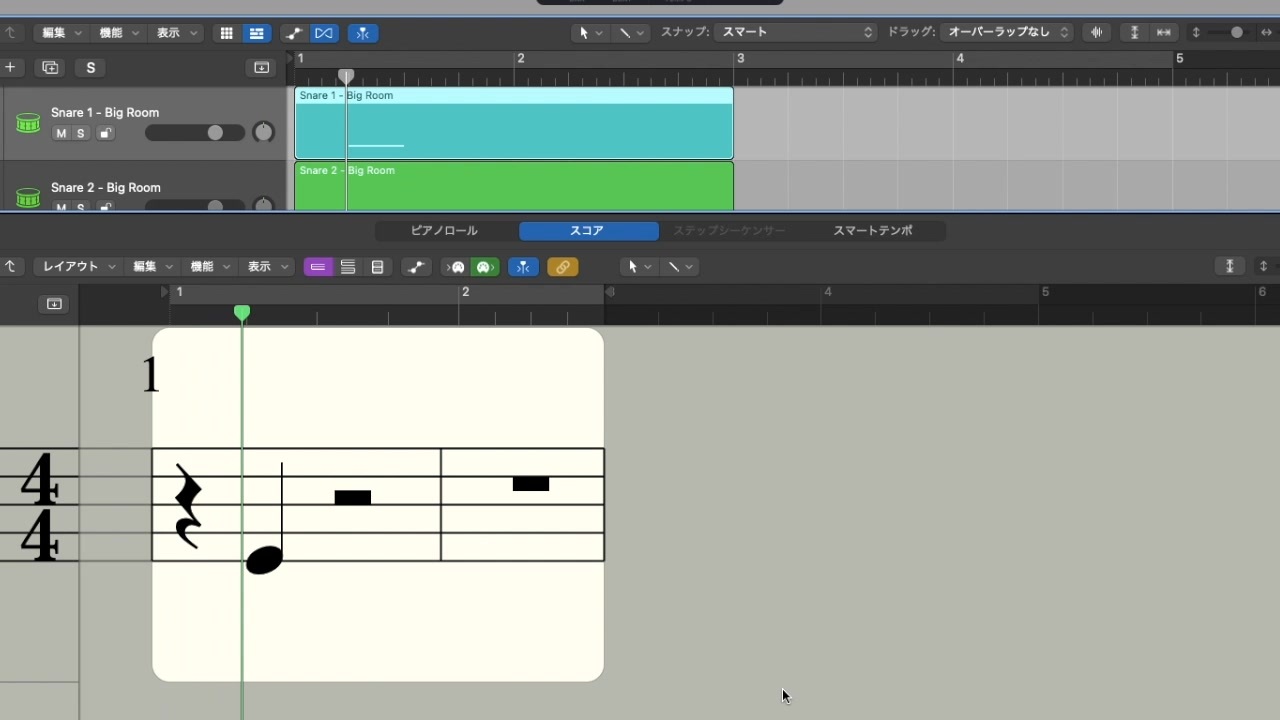
Task: Click the back arrow button in tracks toolbar
Action: pos(10,33)
